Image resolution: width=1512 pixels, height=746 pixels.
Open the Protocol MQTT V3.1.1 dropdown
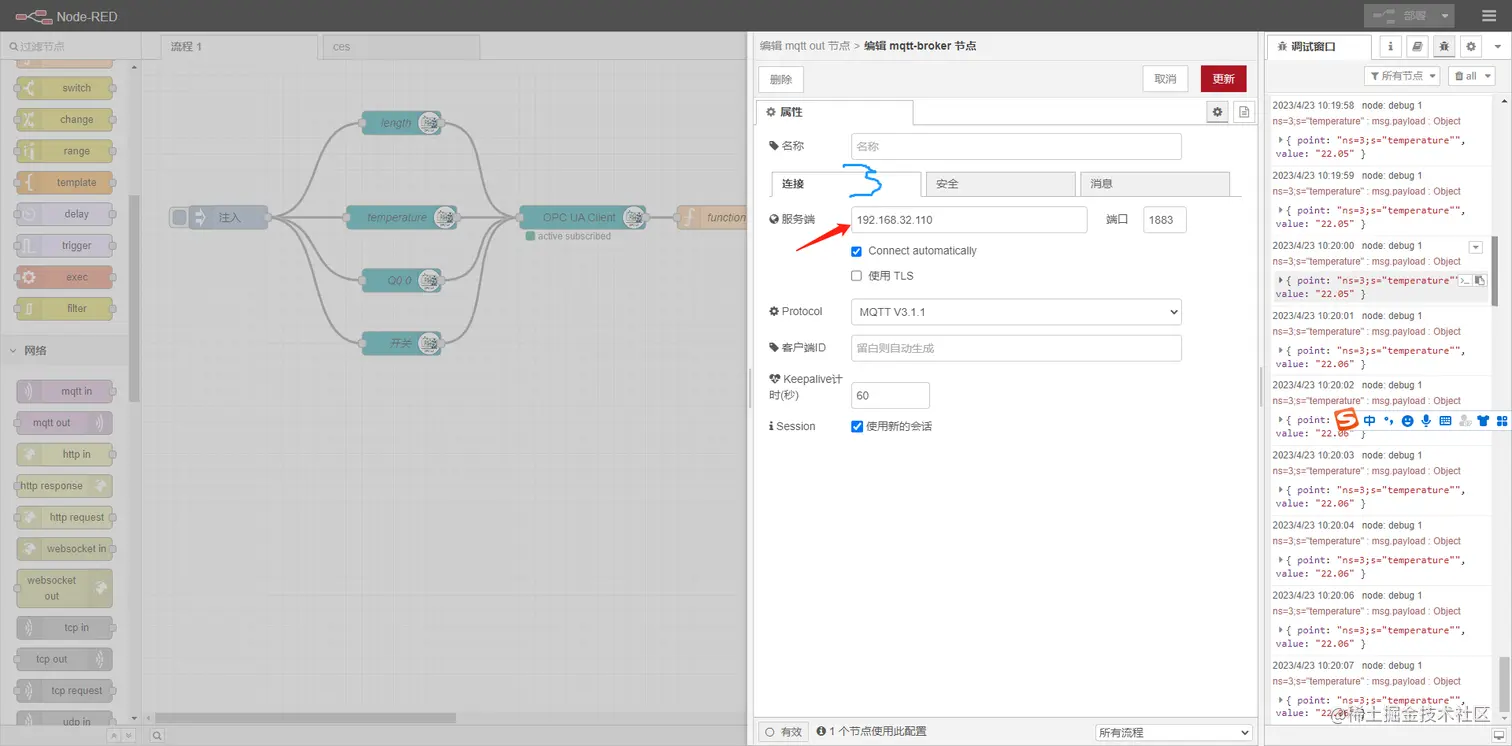point(1016,312)
